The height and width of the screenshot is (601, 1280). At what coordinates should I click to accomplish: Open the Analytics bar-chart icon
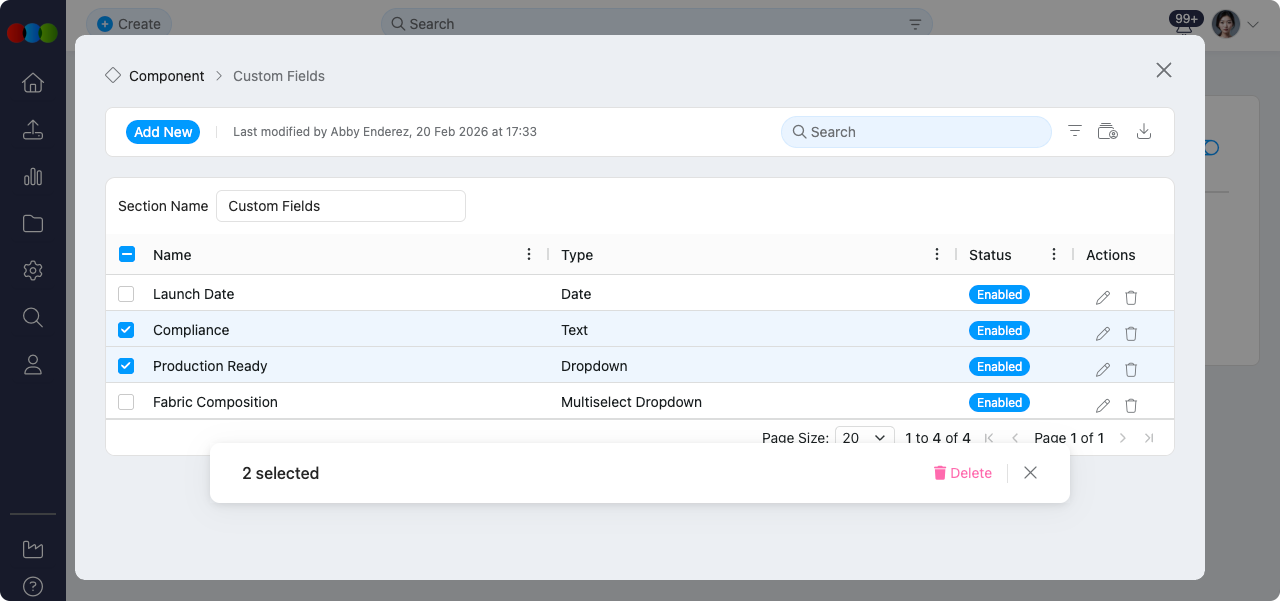click(32, 176)
